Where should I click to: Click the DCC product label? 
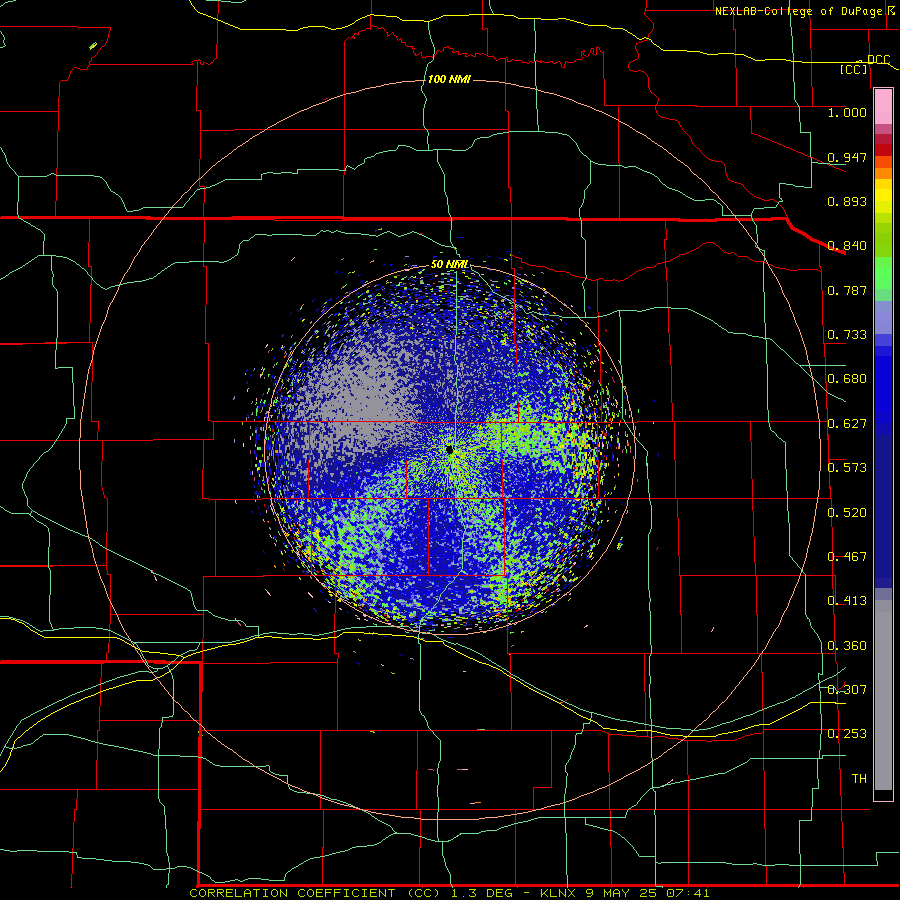click(x=878, y=60)
